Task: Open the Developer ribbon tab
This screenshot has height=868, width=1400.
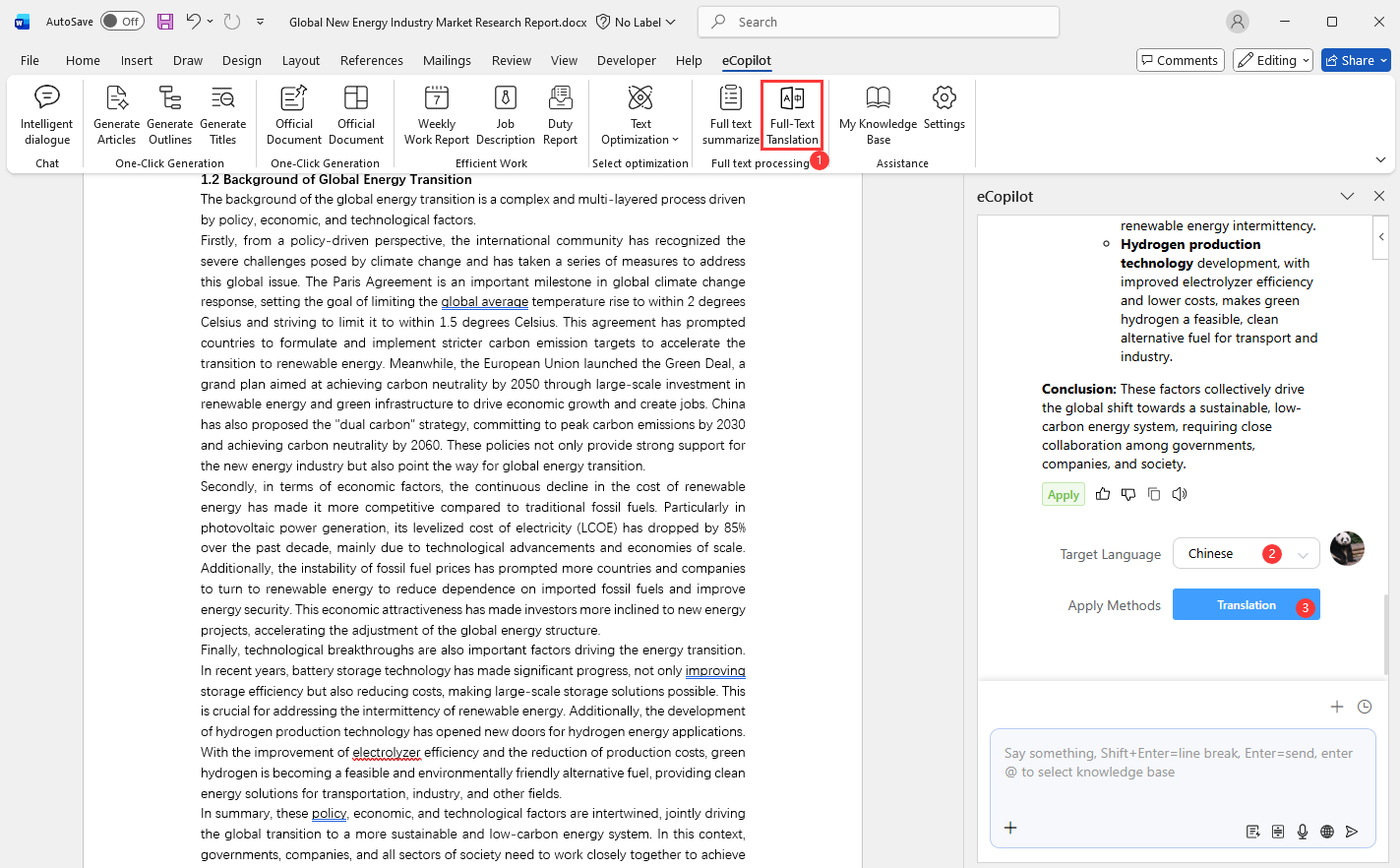Action: (626, 60)
